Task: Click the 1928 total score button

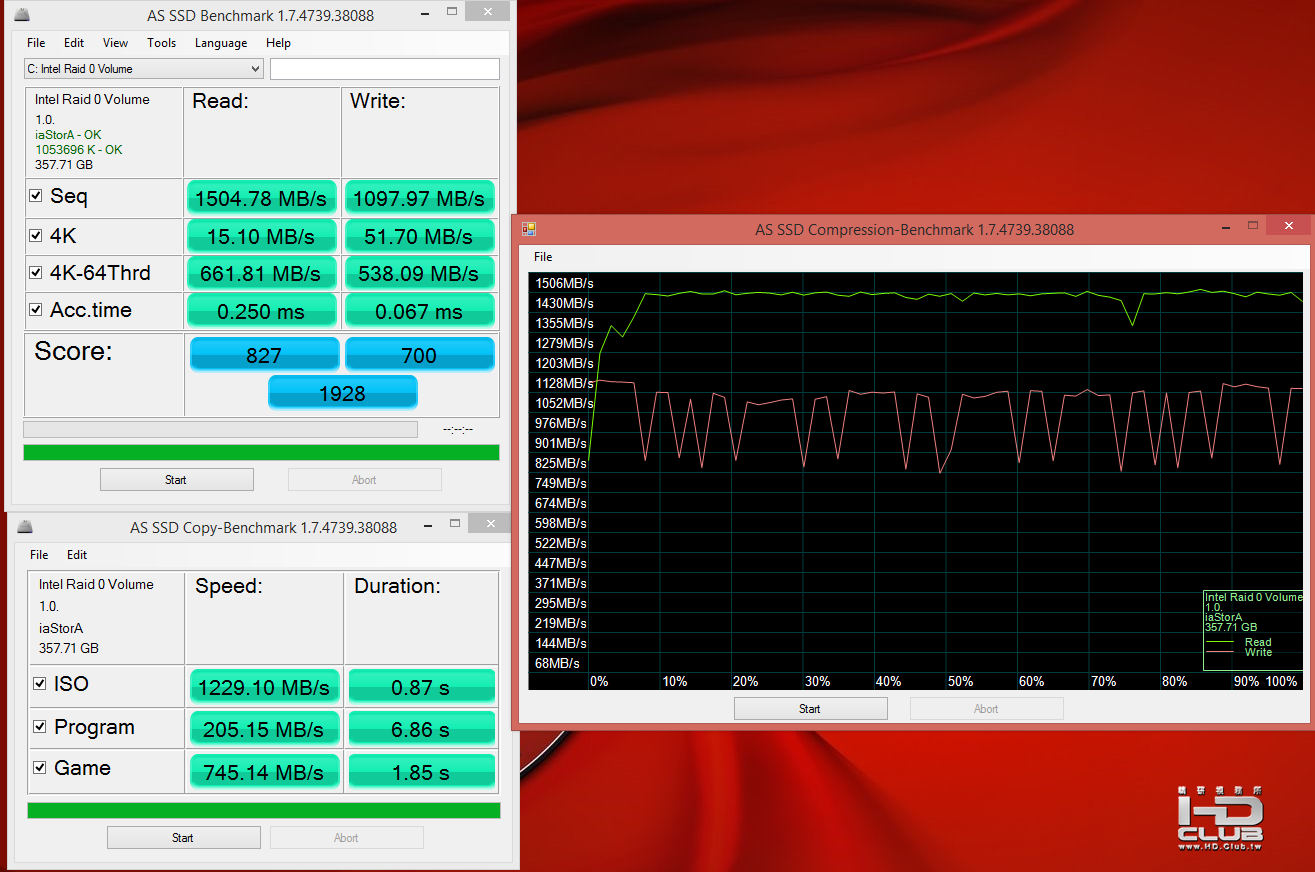Action: point(342,393)
